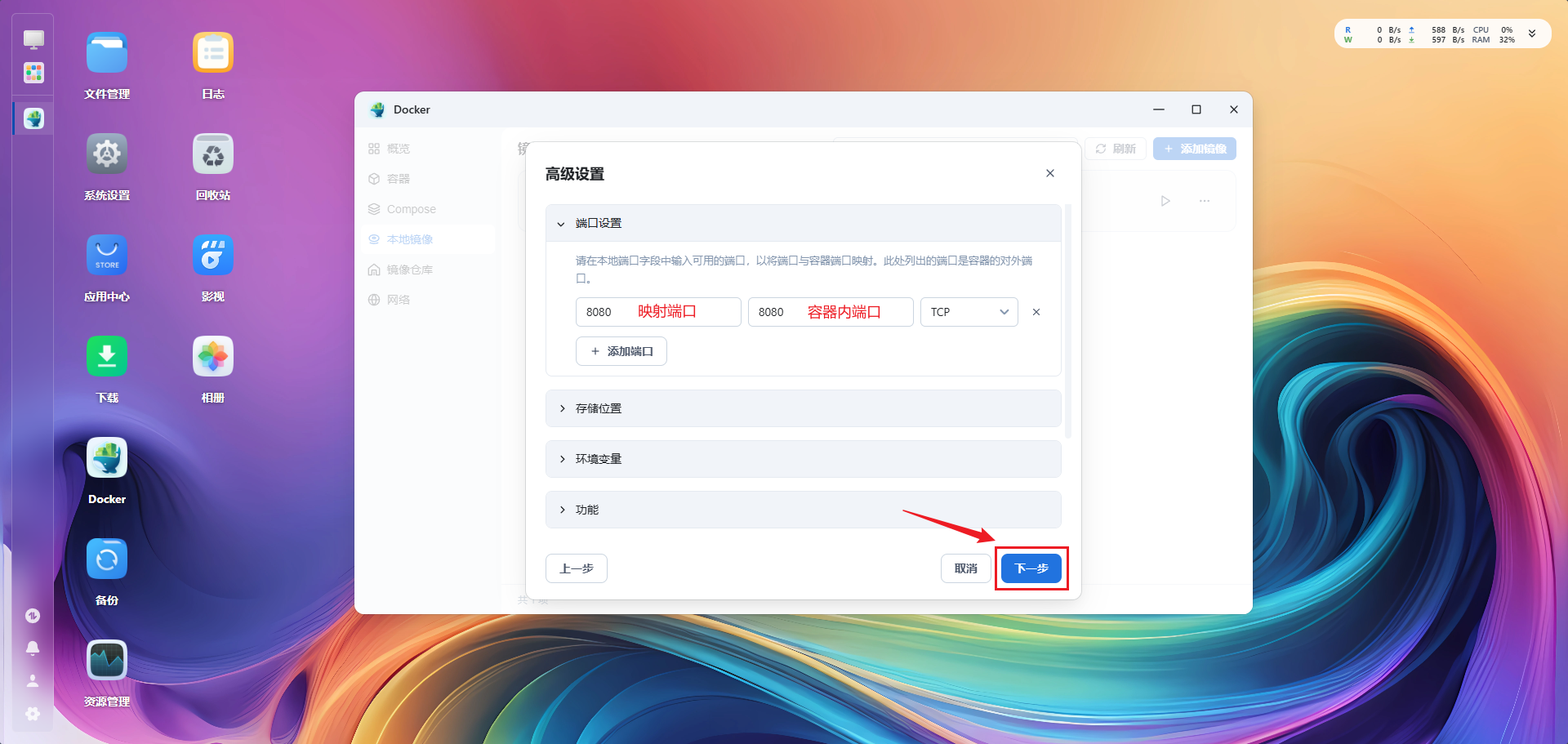This screenshot has width=1568, height=744.
Task: Click the 容器内端口 container port field
Action: click(831, 312)
